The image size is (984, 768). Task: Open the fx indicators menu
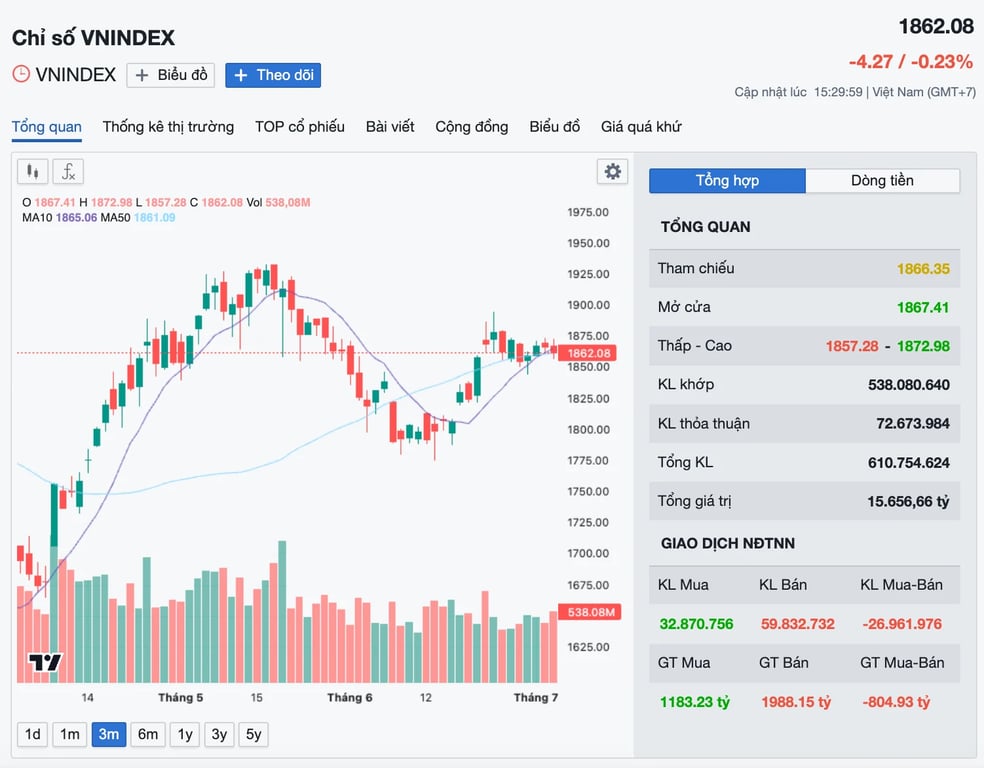pos(68,171)
